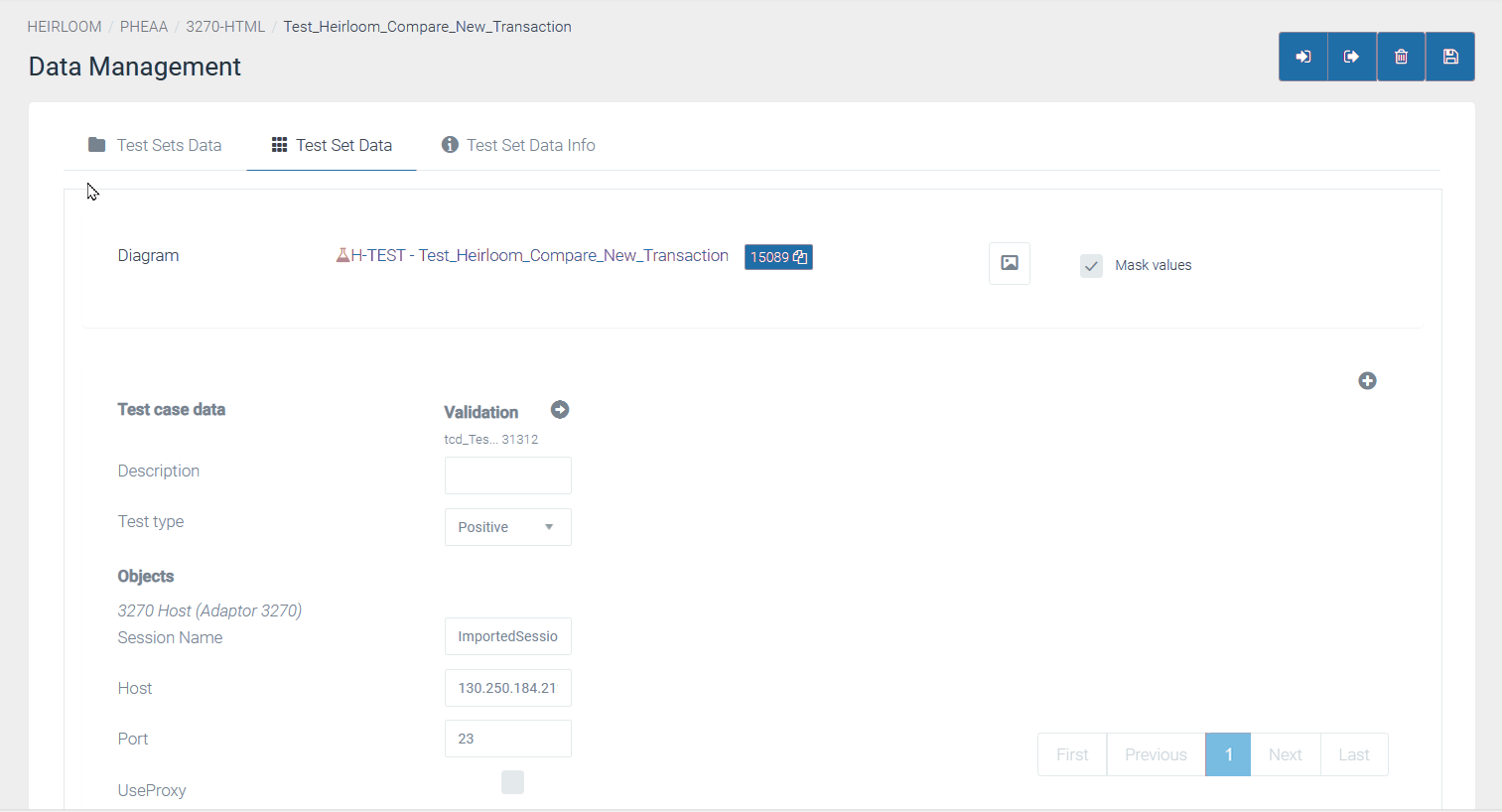
Task: Select the Test Set Data tab
Action: click(332, 145)
